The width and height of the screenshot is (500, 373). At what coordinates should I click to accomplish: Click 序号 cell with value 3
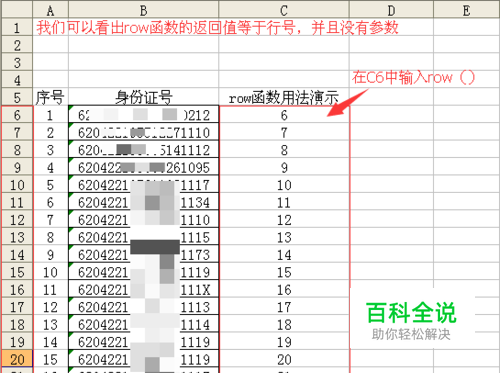[x=50, y=150]
